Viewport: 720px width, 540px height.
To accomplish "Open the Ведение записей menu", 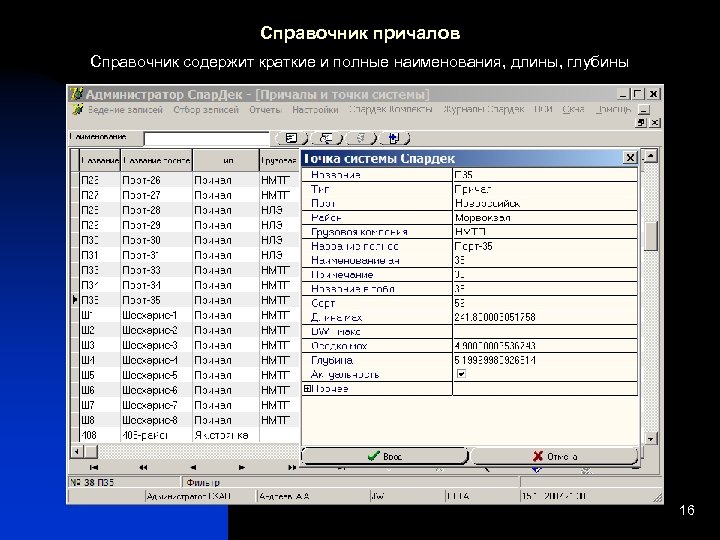I will (x=125, y=110).
